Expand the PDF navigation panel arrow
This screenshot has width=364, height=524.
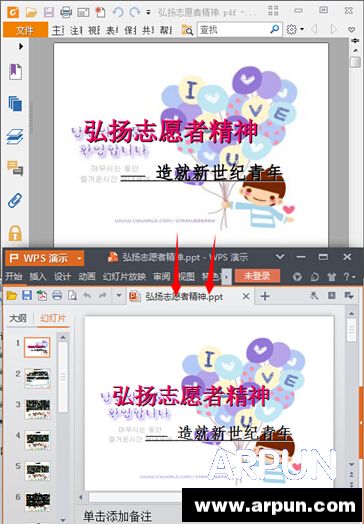[21, 46]
